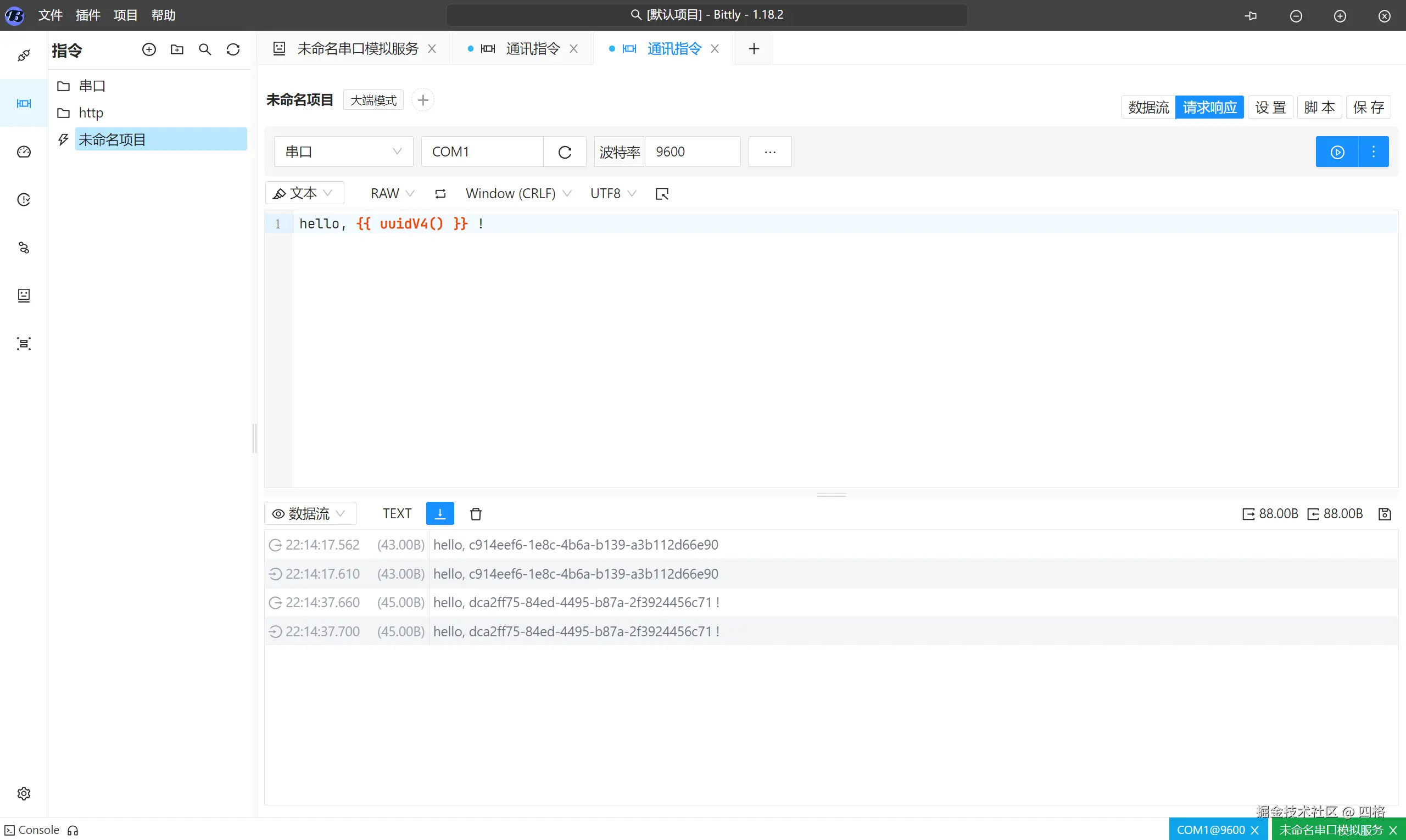1406x840 pixels.
Task: Click the 保存 button
Action: (1368, 108)
